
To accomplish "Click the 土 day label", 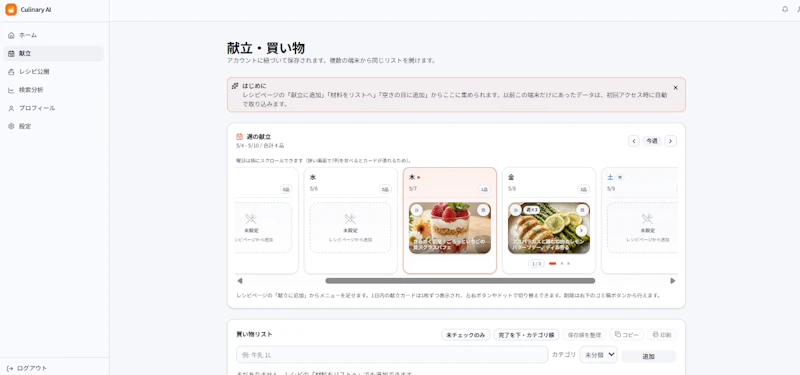I will [610, 177].
